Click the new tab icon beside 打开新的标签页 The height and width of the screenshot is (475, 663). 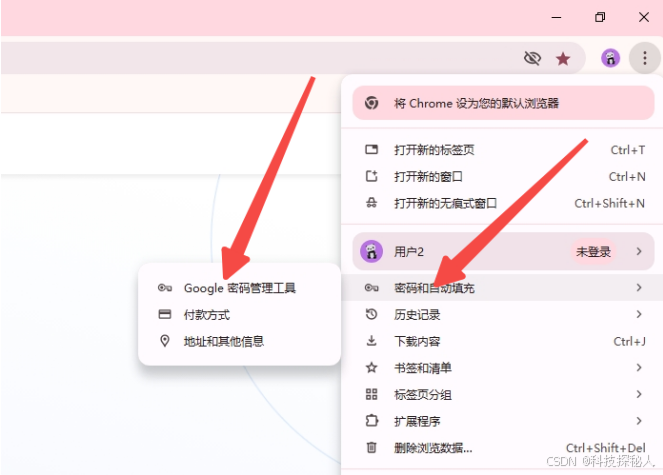[372, 149]
